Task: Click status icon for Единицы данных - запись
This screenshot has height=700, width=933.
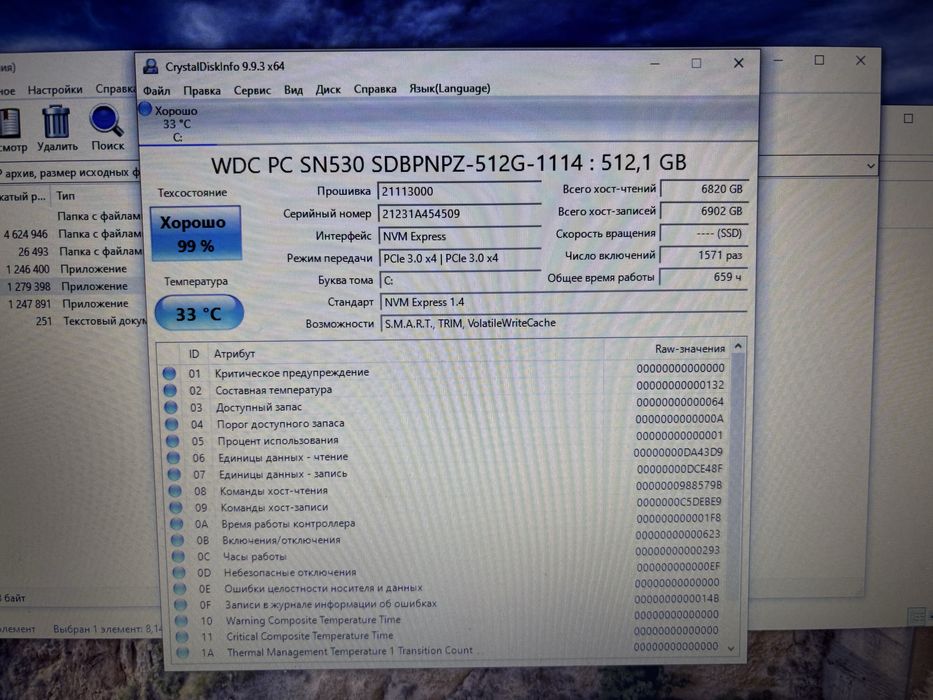Action: 174,474
